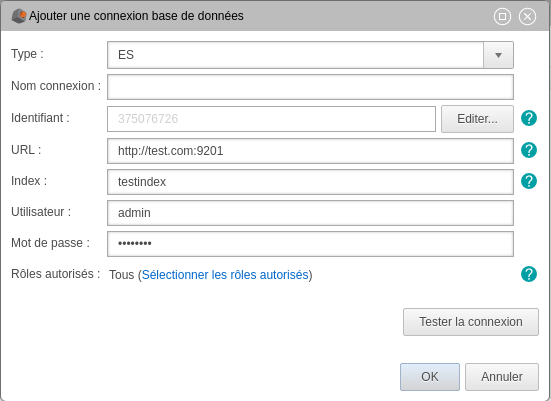Select the Identifiant field with 375076726
Viewport: 551px width, 401px height.
[271, 119]
